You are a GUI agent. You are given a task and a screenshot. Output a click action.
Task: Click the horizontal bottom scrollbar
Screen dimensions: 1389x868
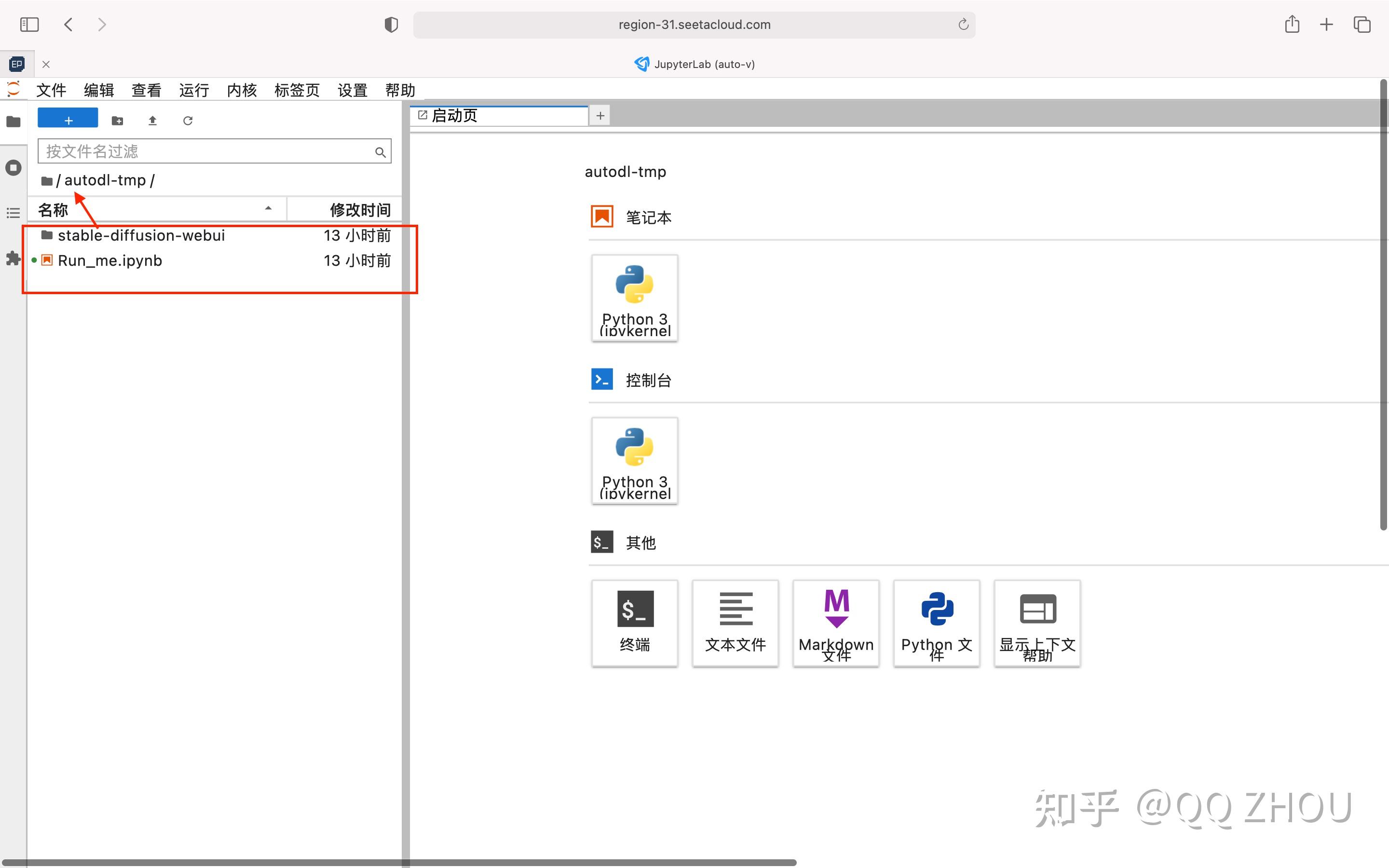398,862
